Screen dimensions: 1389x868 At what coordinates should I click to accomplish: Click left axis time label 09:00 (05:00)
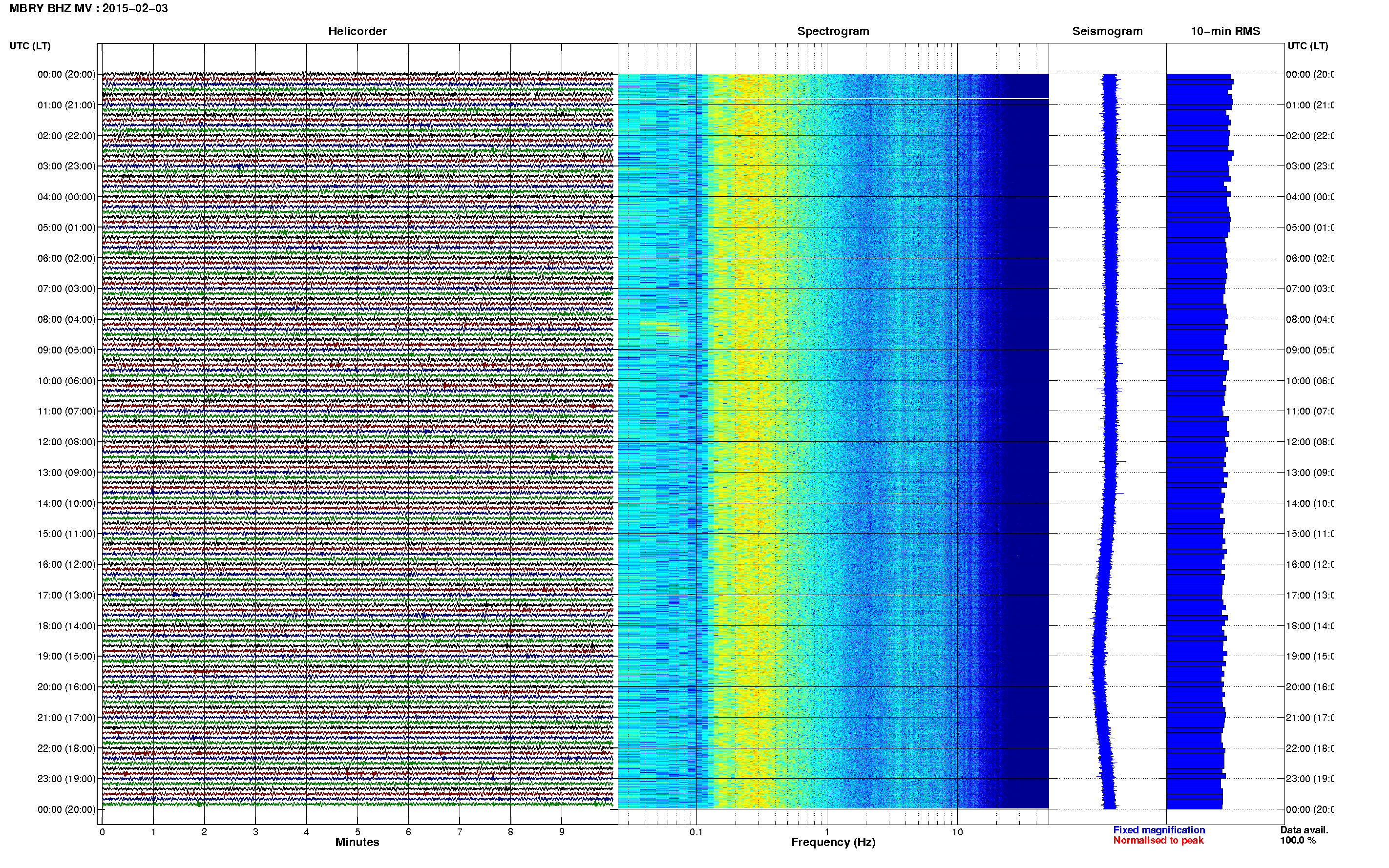coord(66,350)
